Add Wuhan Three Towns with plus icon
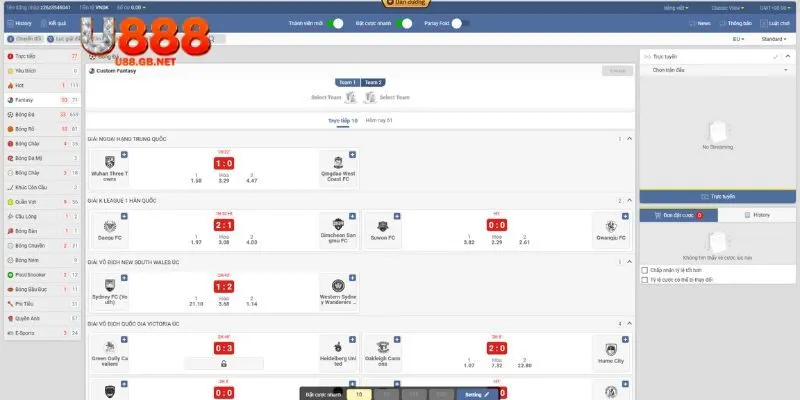 [x=124, y=155]
